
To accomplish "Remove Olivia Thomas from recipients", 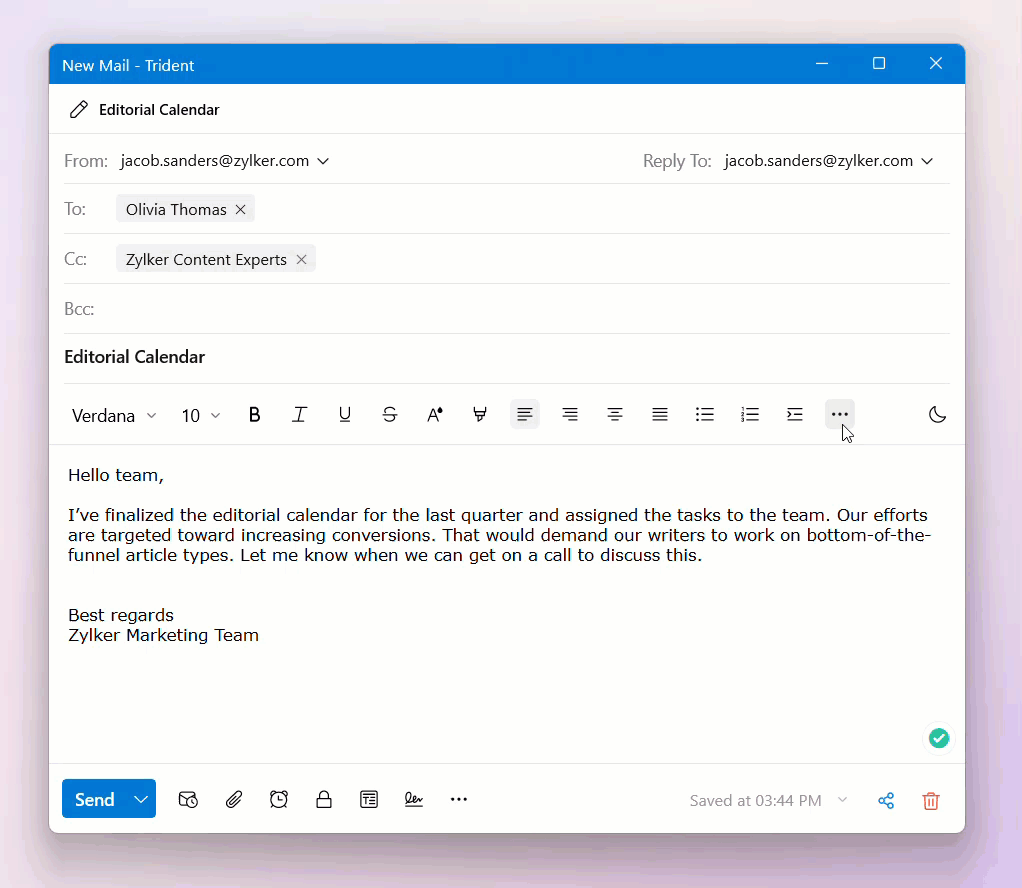I will click(241, 209).
